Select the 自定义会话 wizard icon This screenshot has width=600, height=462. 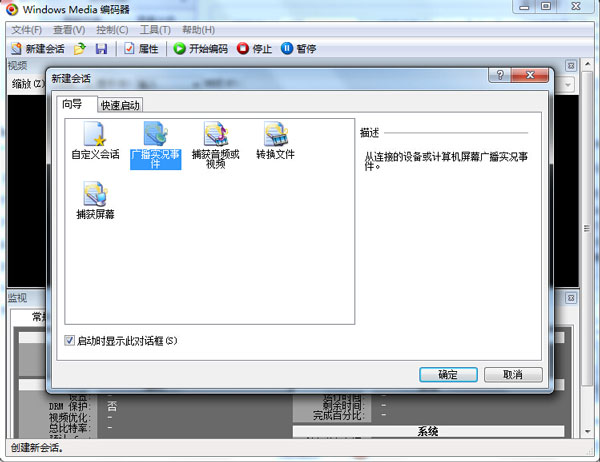click(x=95, y=134)
